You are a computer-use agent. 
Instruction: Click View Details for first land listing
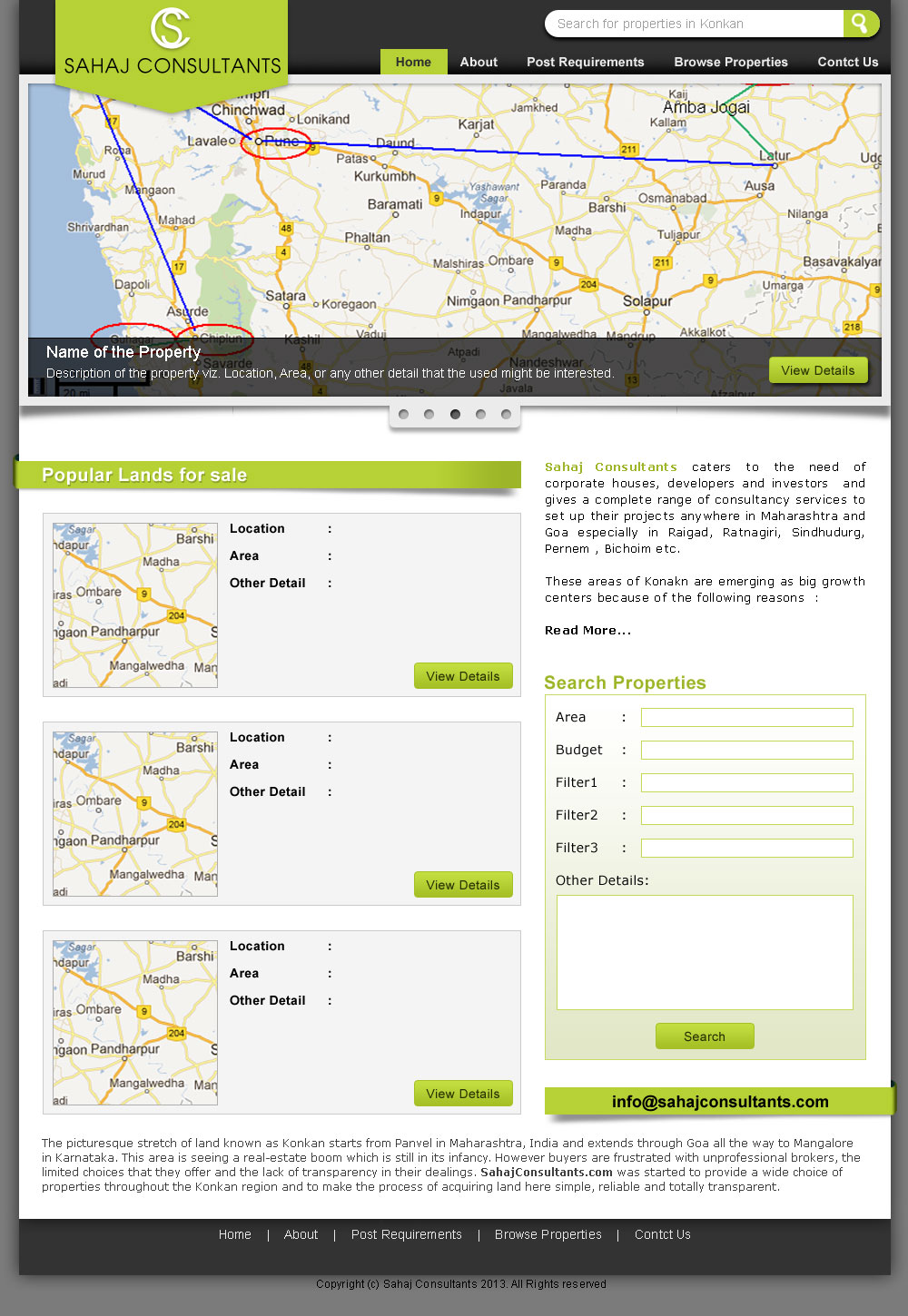click(x=462, y=676)
